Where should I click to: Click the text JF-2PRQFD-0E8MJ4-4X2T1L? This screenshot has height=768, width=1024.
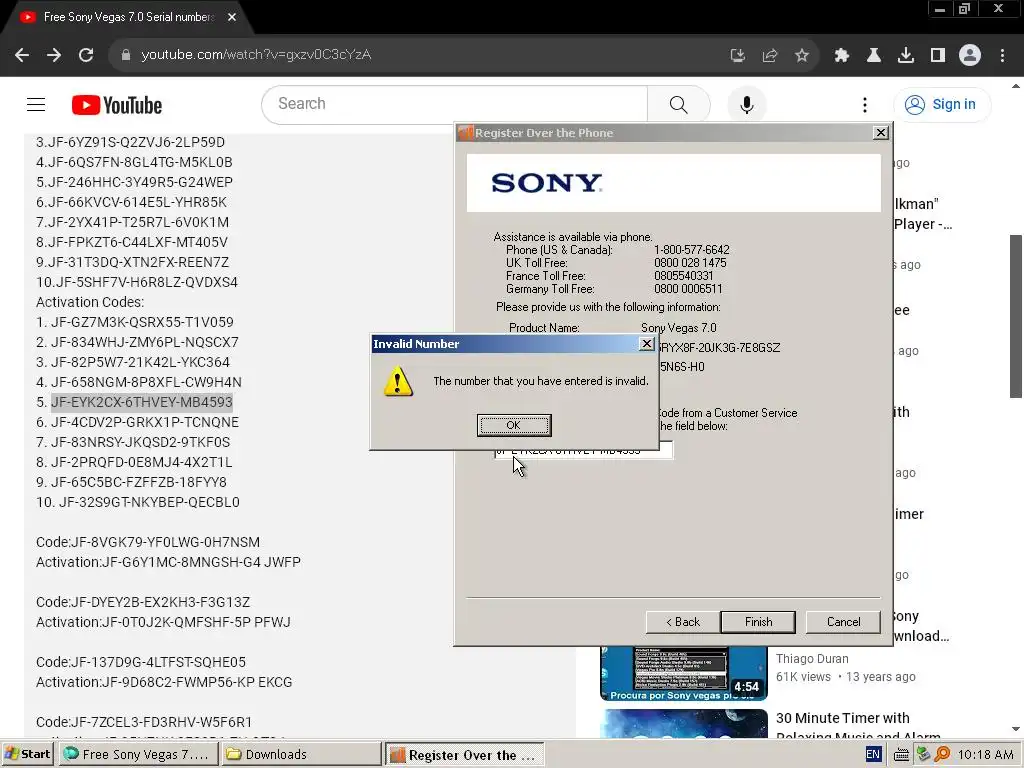(x=141, y=462)
